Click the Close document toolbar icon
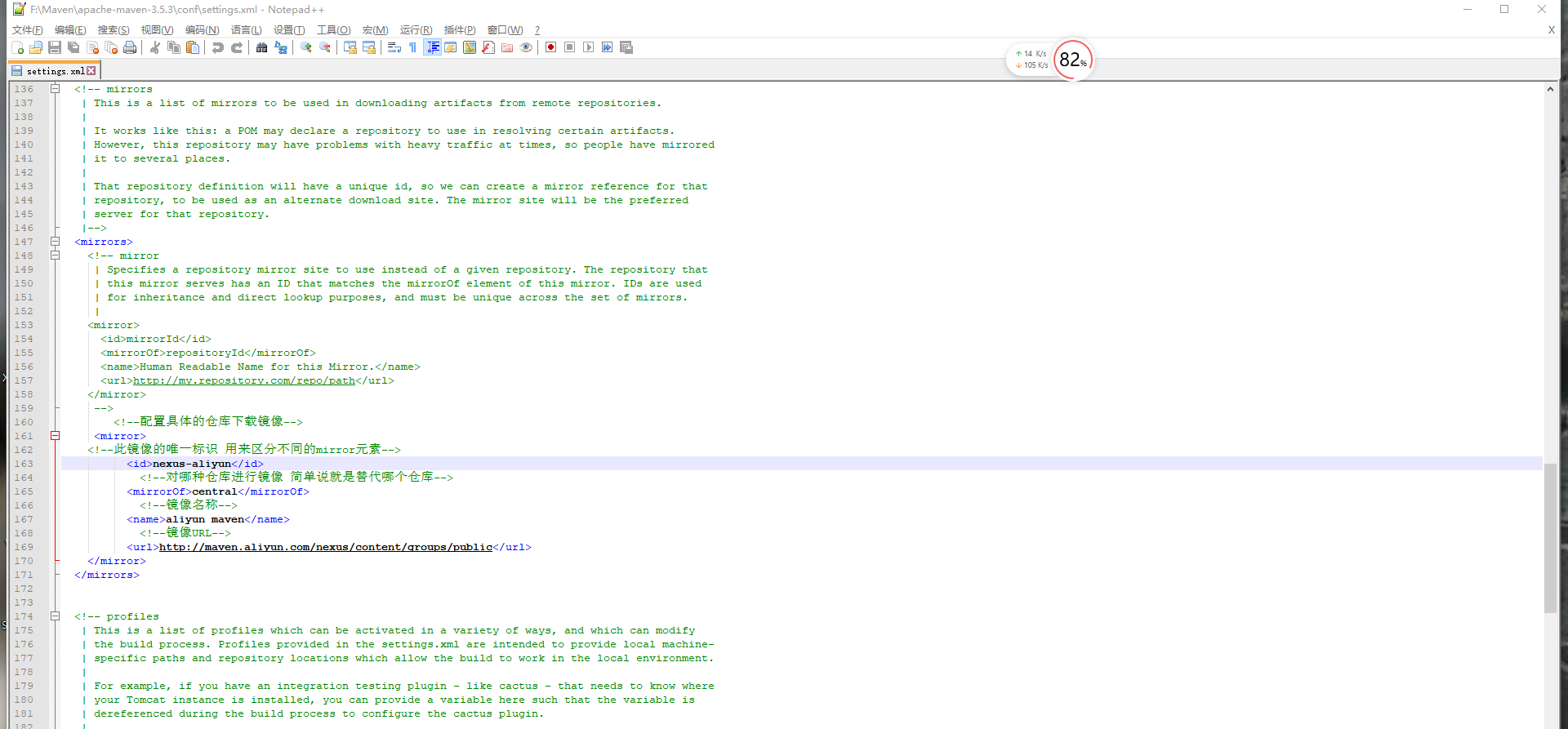The image size is (1568, 729). point(92,47)
